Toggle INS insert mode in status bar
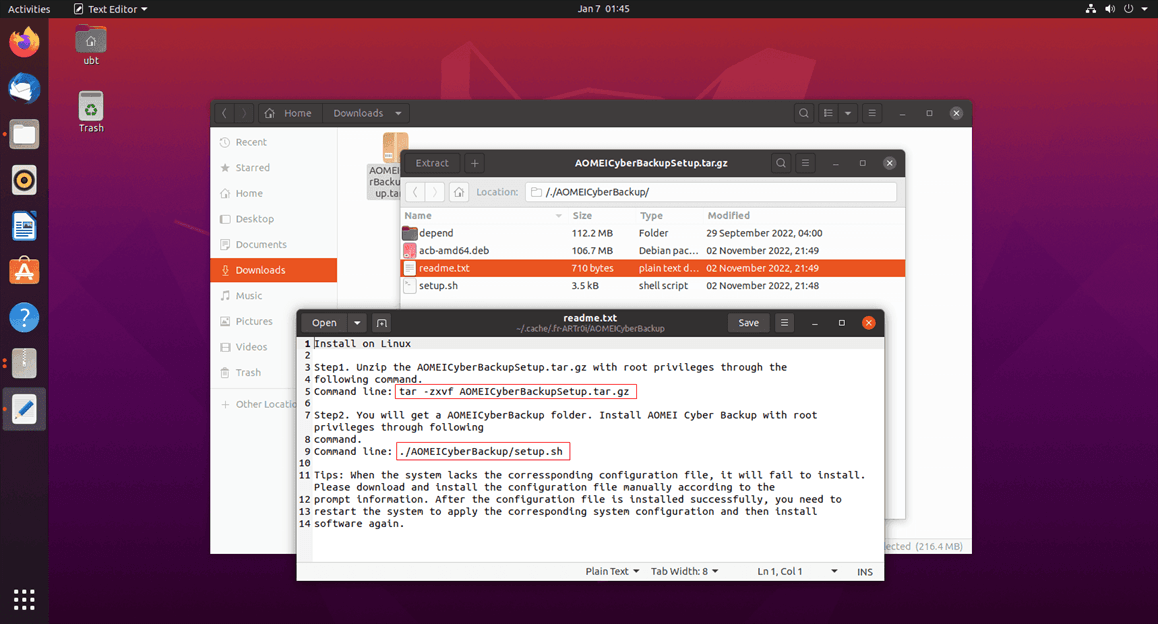 [x=864, y=572]
